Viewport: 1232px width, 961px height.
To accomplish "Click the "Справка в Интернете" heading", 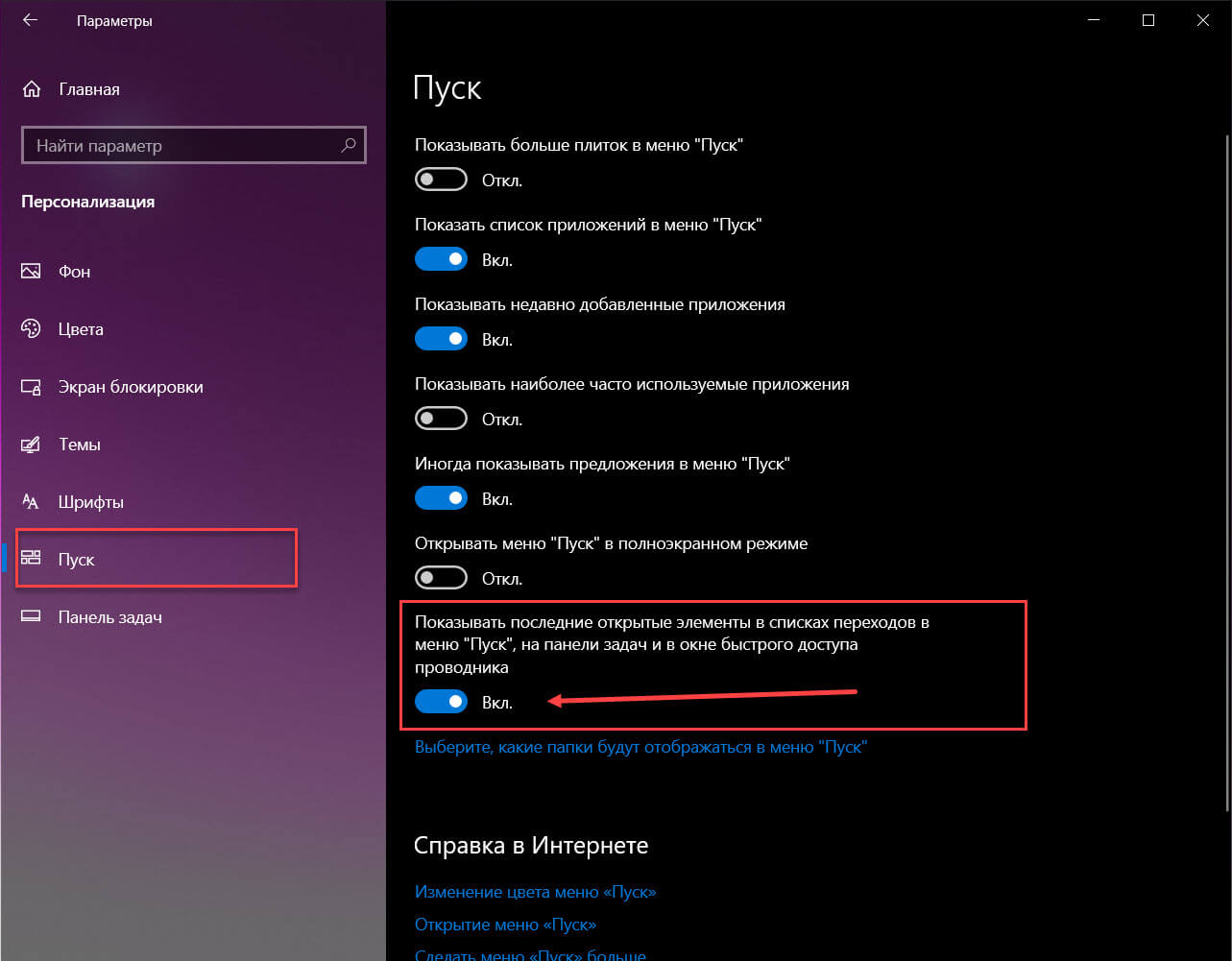I will pyautogui.click(x=531, y=846).
